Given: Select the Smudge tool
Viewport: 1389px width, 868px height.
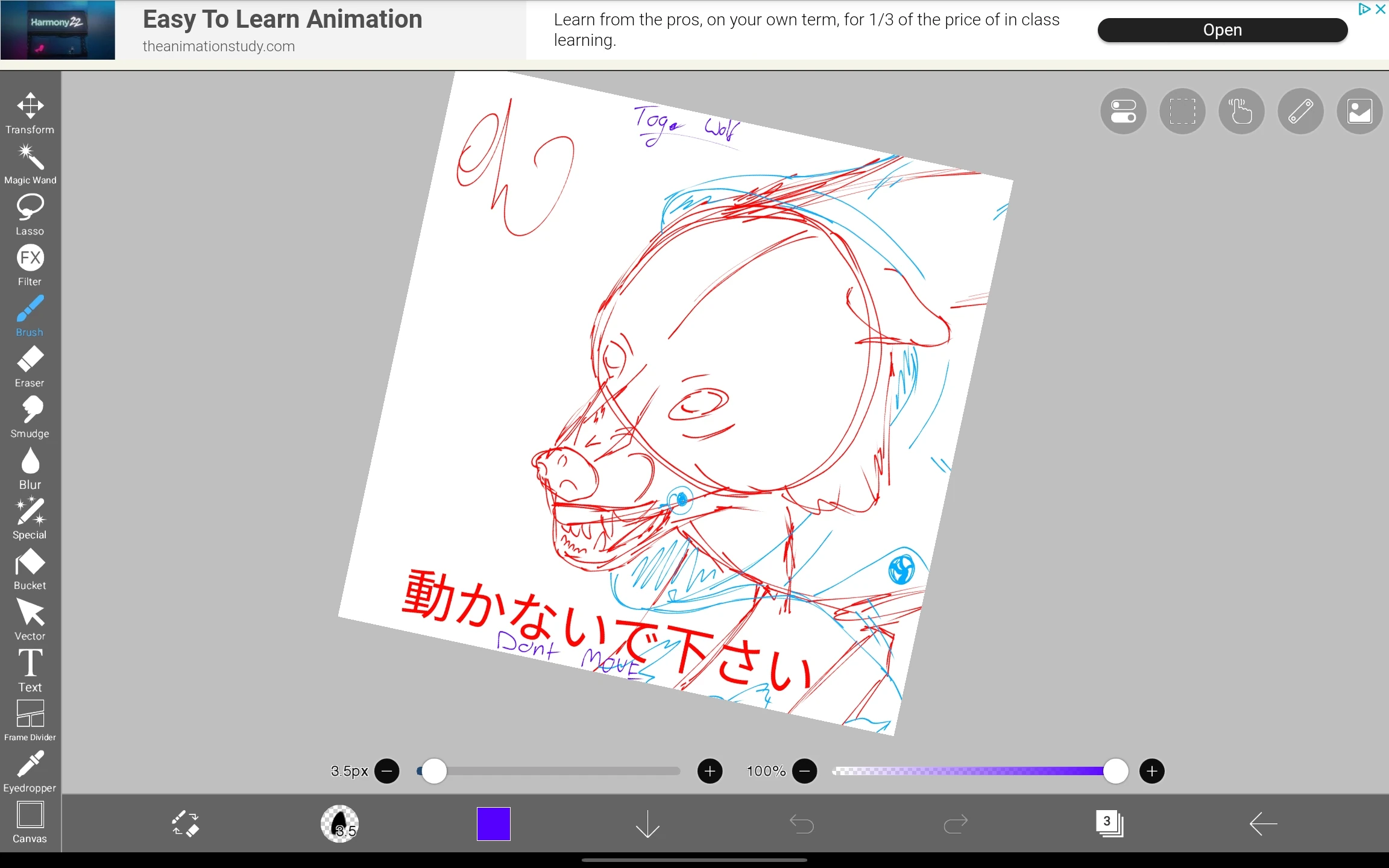Looking at the screenshot, I should (30, 417).
